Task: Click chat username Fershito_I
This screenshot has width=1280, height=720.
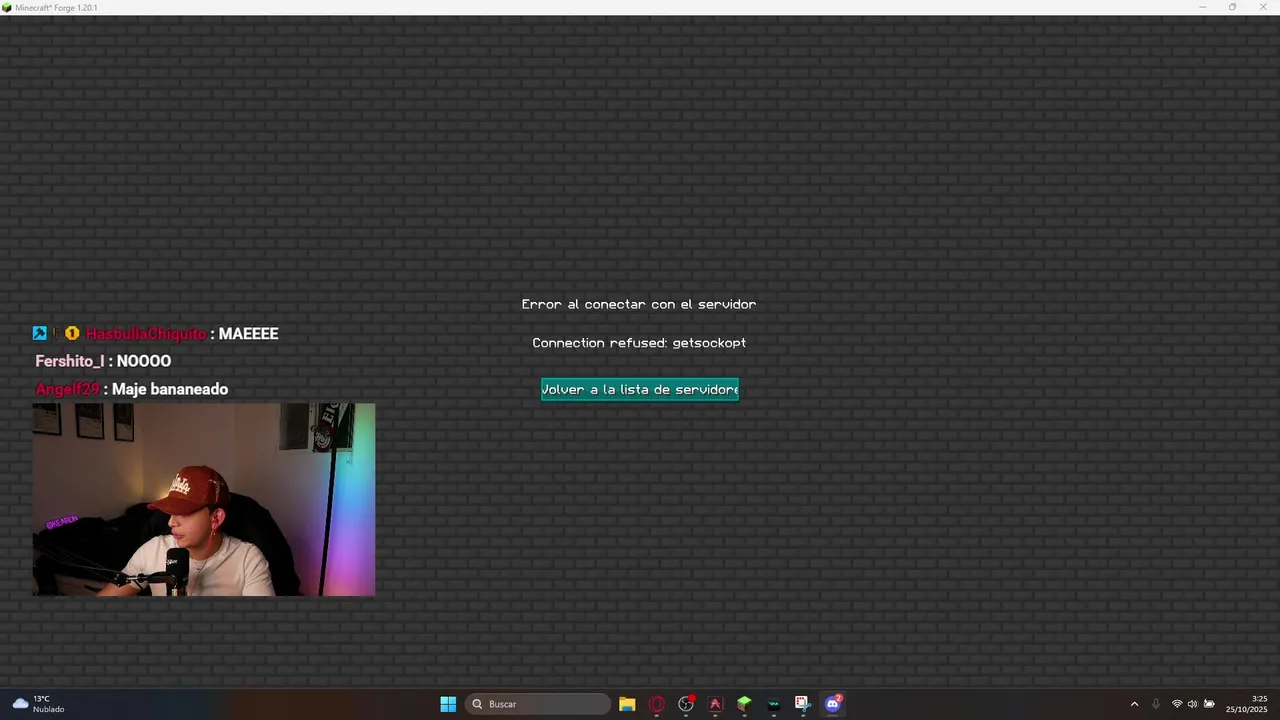Action: coord(69,361)
